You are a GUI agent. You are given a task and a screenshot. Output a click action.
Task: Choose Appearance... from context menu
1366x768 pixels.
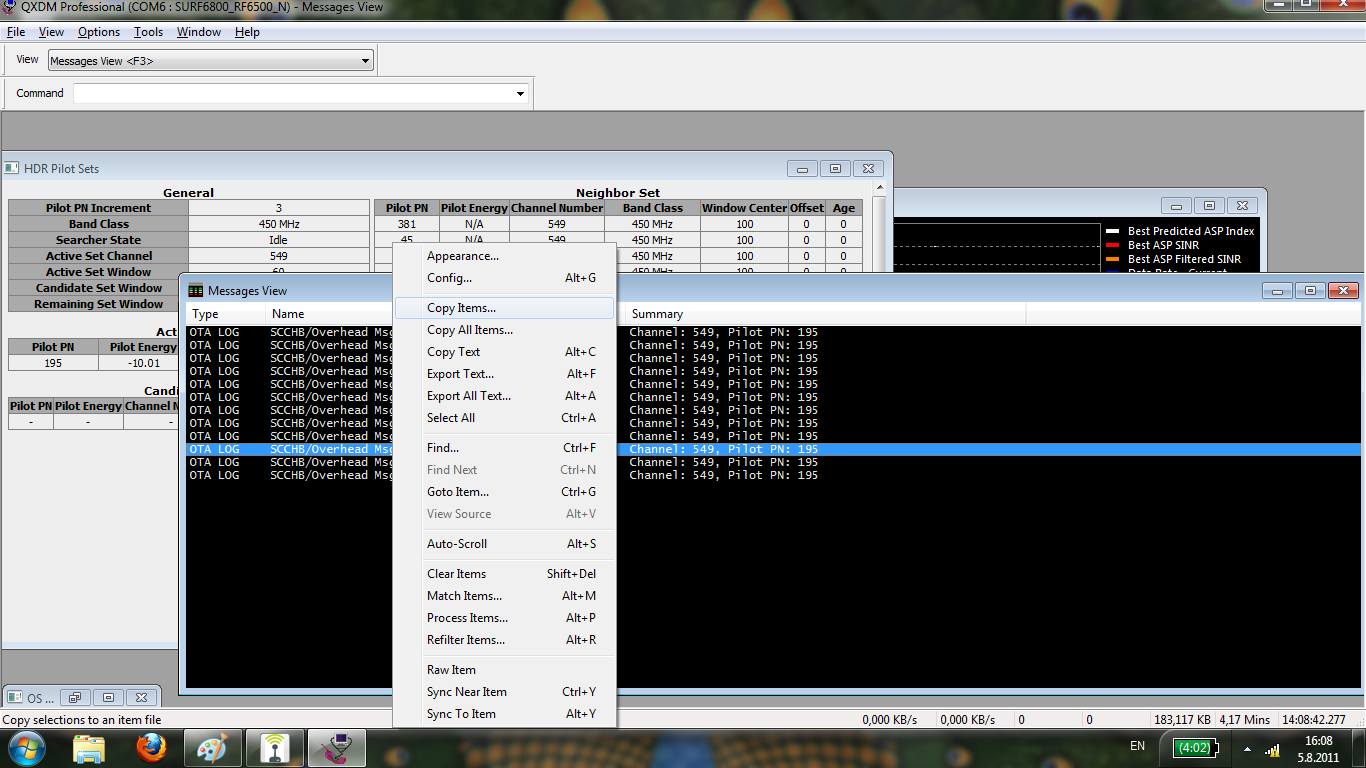click(x=504, y=256)
